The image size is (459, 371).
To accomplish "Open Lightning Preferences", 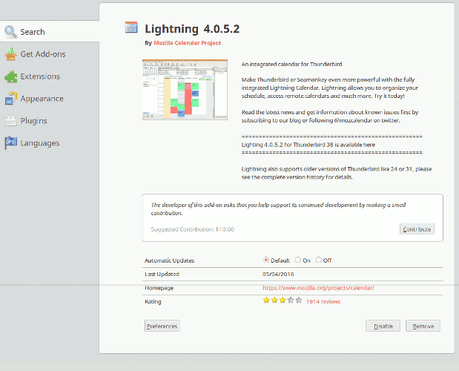I will coord(162,326).
